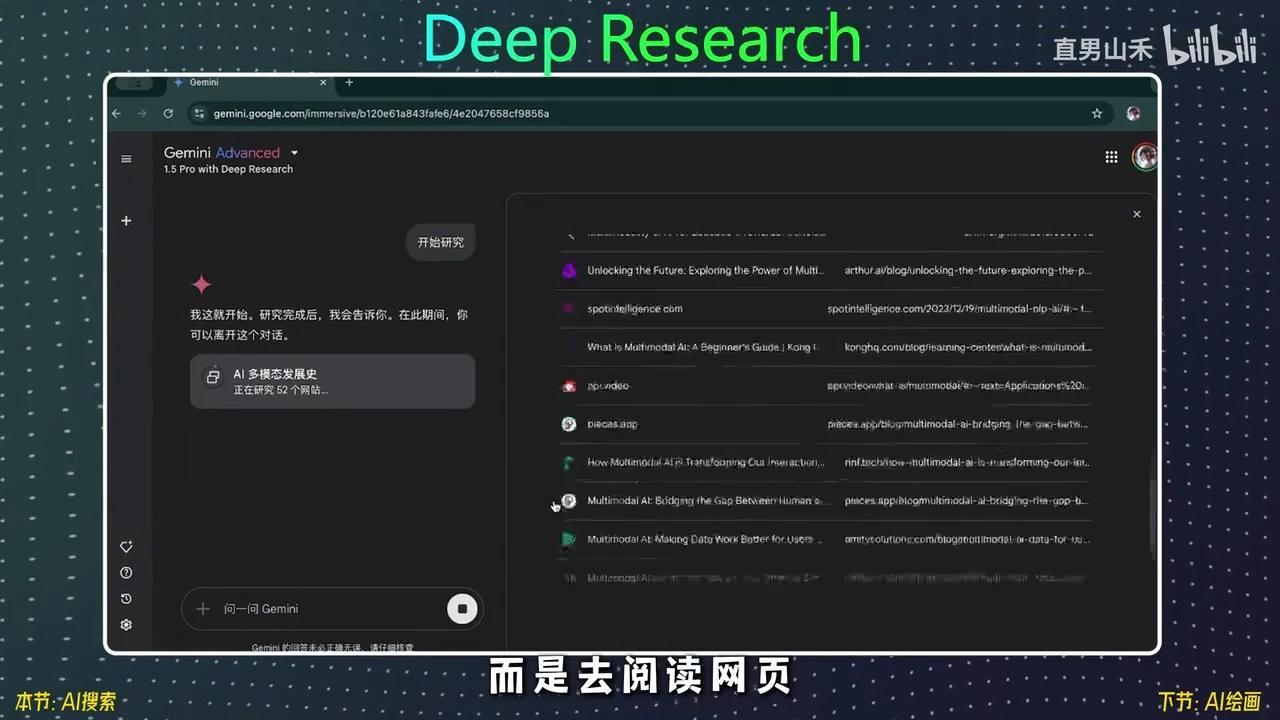Image resolution: width=1280 pixels, height=720 pixels.
Task: Close the researched websites panel
Action: click(1136, 214)
